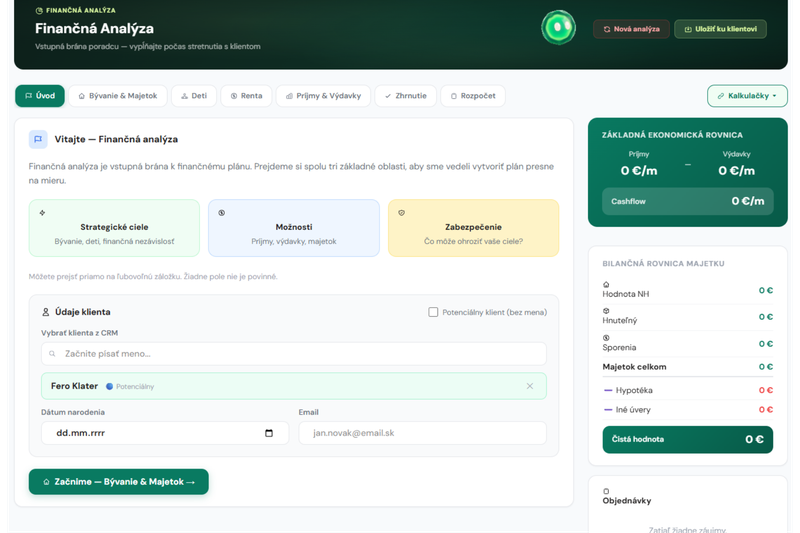Click the Email input field
This screenshot has width=800, height=533.
click(422, 433)
